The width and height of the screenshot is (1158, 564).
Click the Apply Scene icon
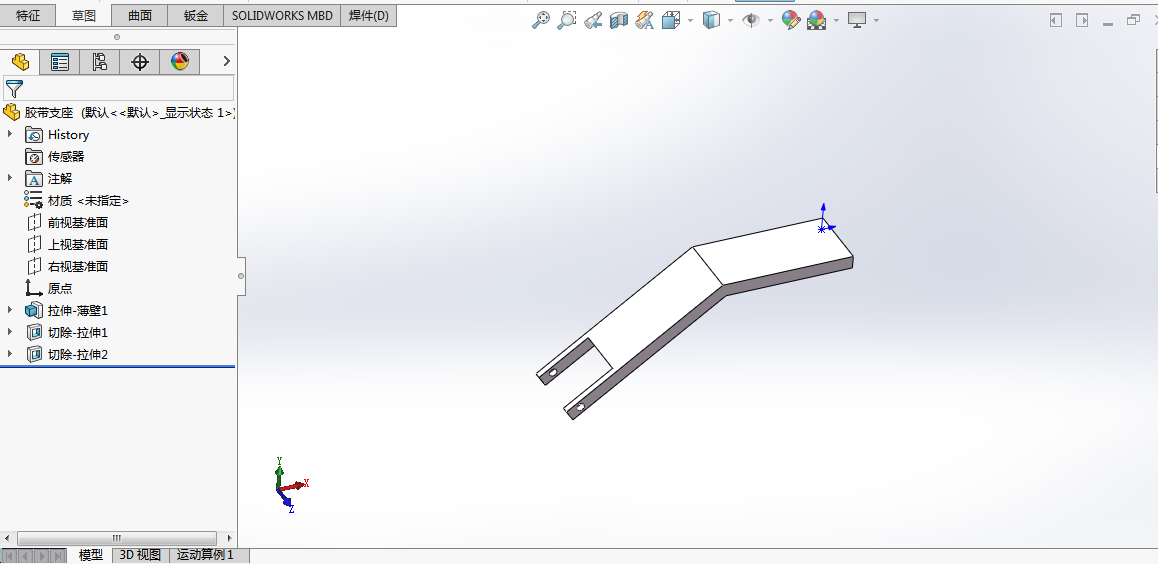coord(816,21)
